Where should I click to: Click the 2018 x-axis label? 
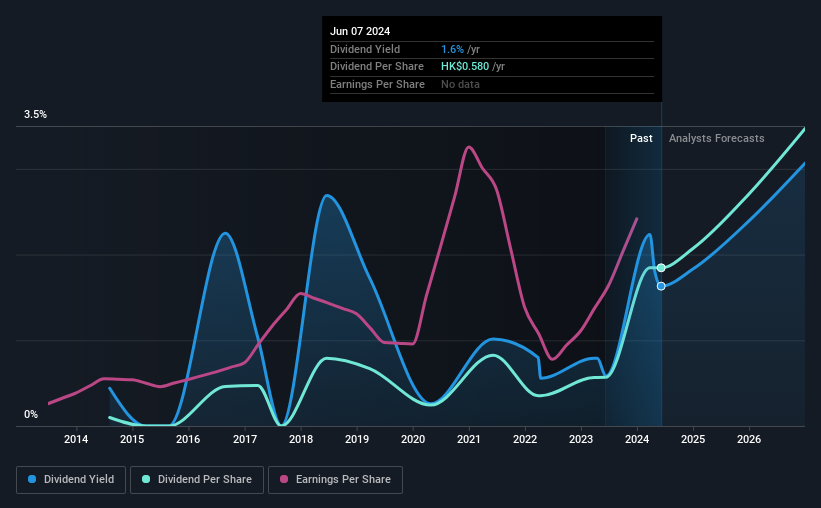pos(301,439)
